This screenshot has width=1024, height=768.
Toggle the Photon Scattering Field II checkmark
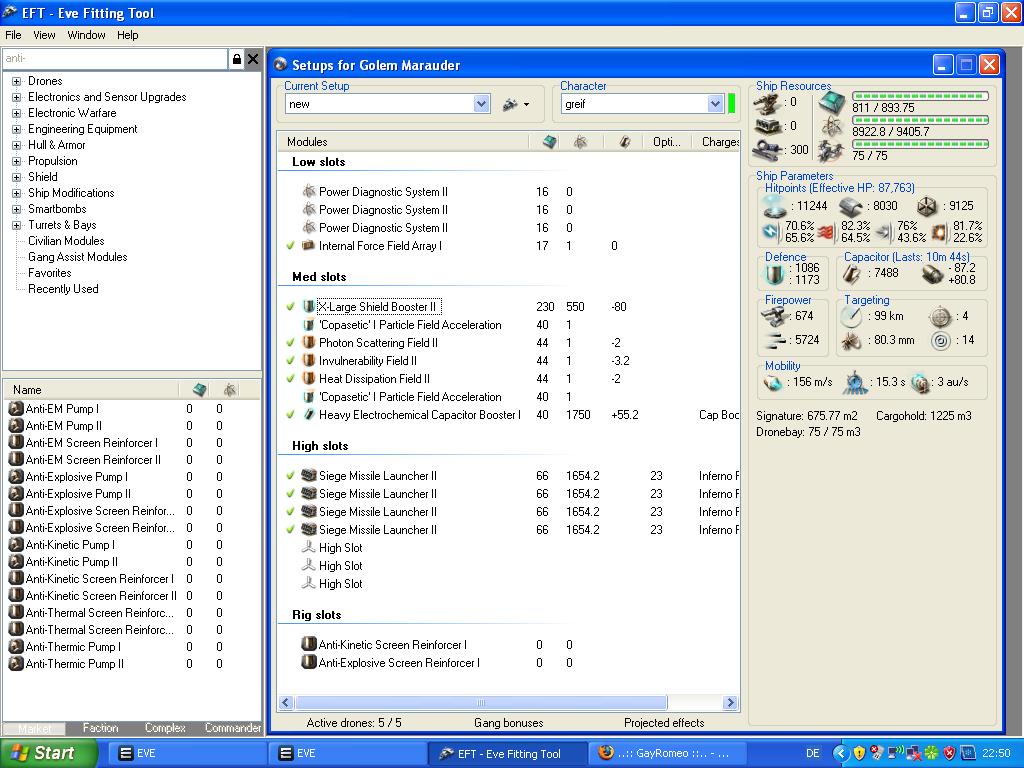(x=291, y=343)
